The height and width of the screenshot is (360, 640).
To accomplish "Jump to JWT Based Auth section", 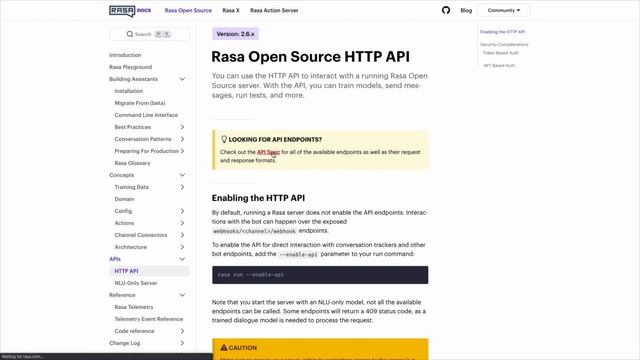I will pos(499,66).
